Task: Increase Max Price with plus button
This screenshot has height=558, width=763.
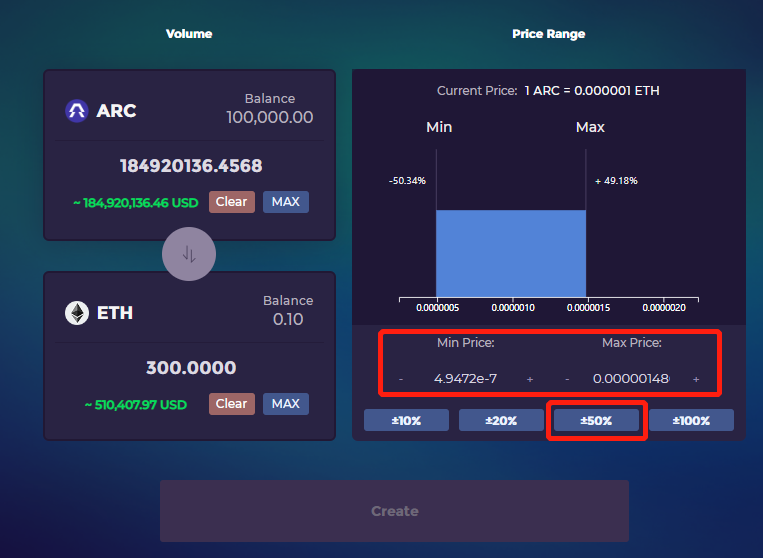Action: pos(696,379)
